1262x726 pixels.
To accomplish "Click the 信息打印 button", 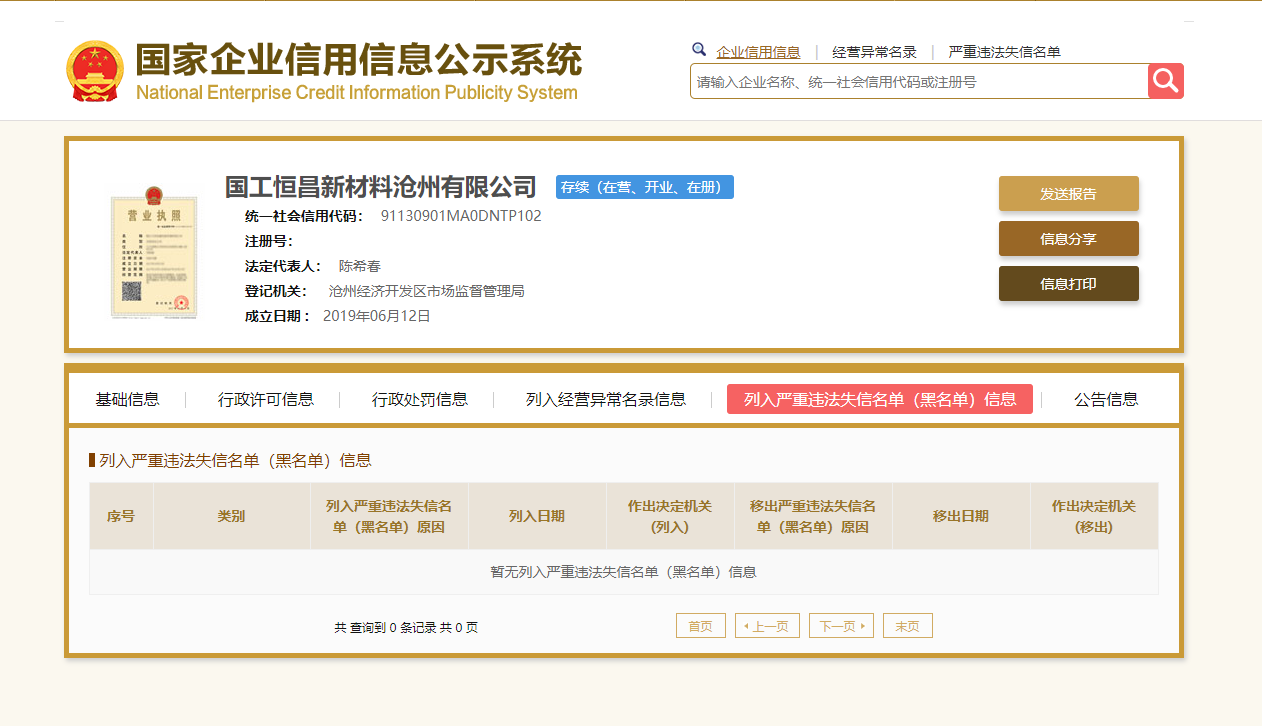I will [x=1068, y=284].
